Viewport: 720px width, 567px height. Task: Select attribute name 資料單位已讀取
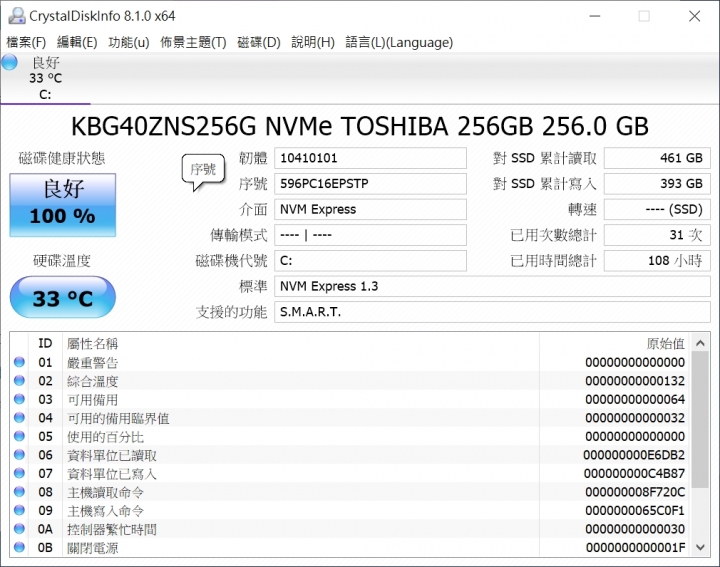[112, 455]
